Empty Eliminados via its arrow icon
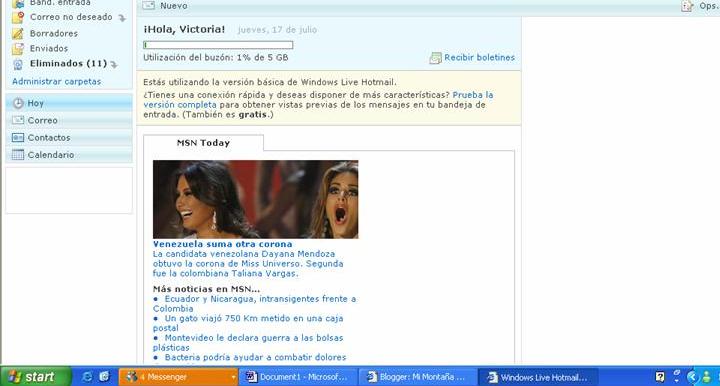720x386 pixels. tap(114, 64)
